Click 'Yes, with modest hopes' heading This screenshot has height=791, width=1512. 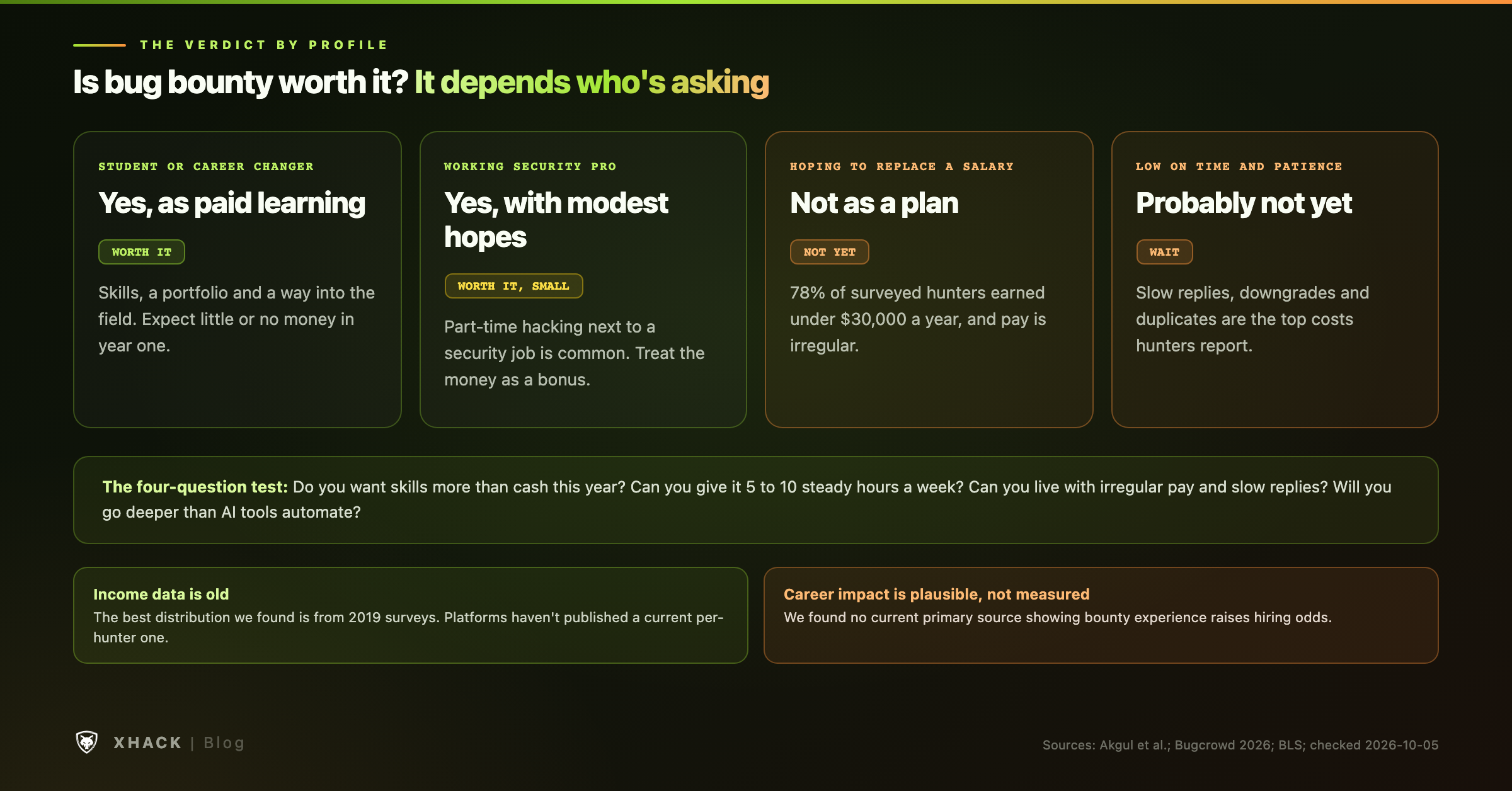click(556, 220)
